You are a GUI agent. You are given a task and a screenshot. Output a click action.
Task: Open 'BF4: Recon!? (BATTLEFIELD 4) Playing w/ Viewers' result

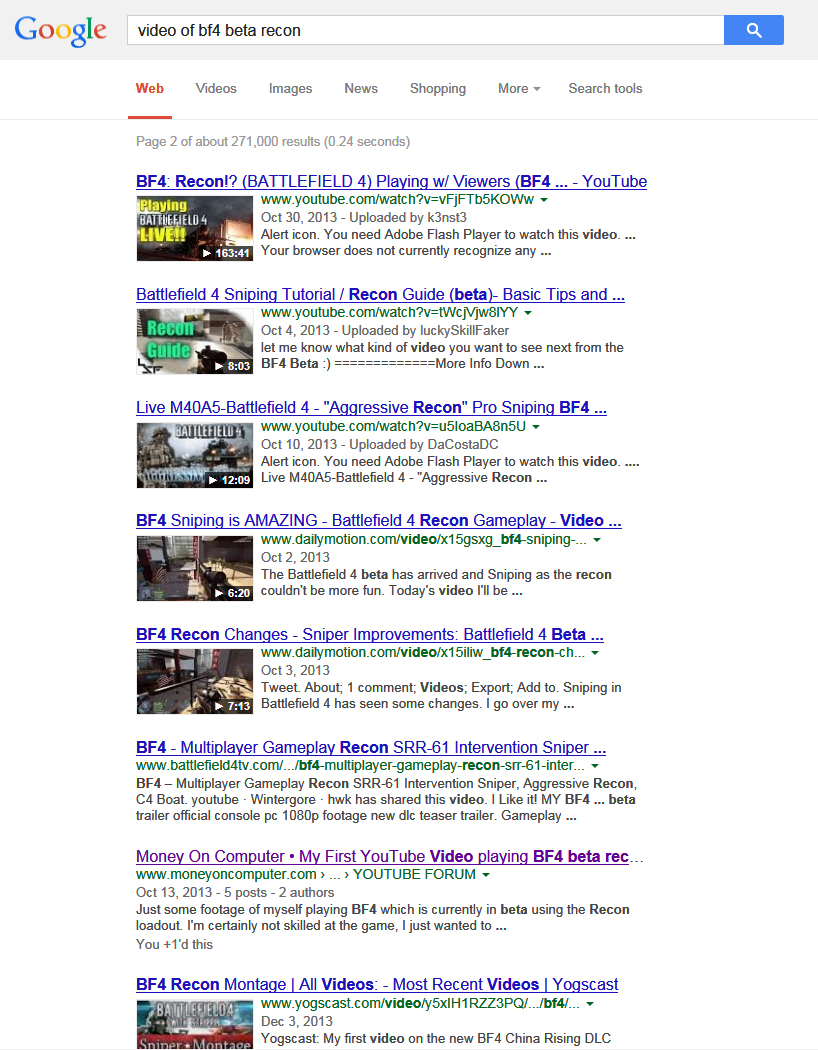coord(392,181)
